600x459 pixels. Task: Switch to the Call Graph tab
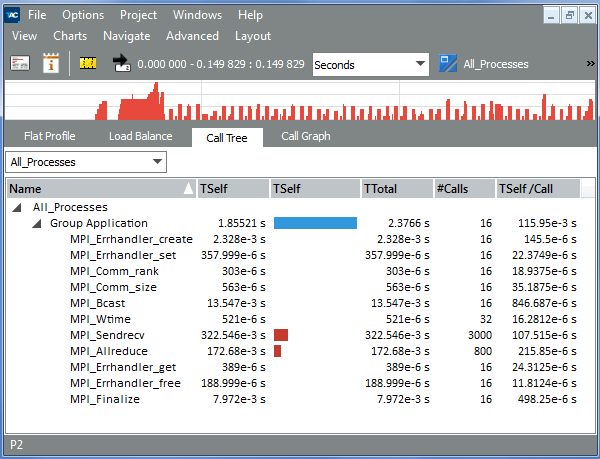[x=305, y=136]
